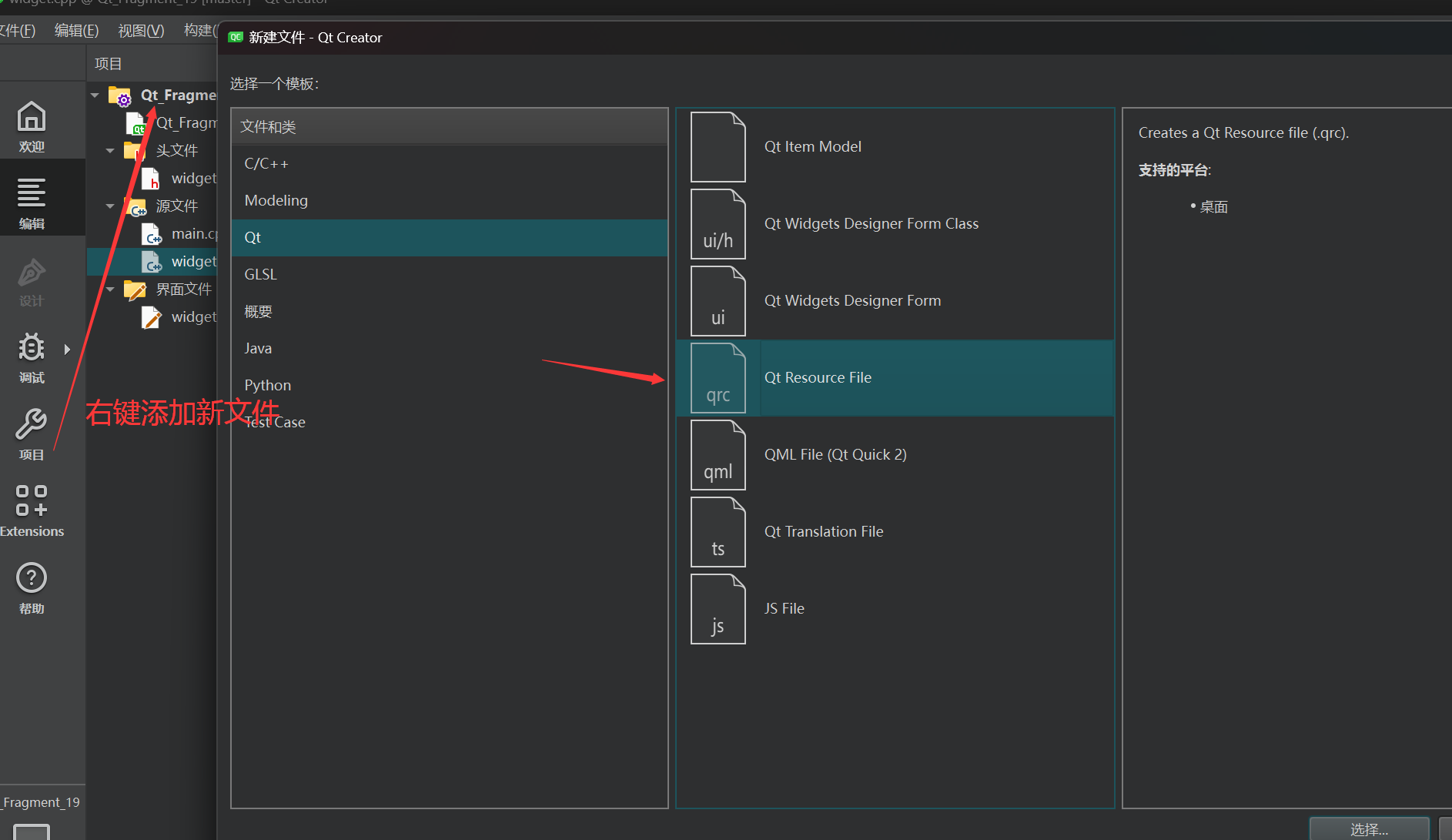Click the Qt Creator dialog title icon
The width and height of the screenshot is (1452, 840).
pyautogui.click(x=236, y=37)
